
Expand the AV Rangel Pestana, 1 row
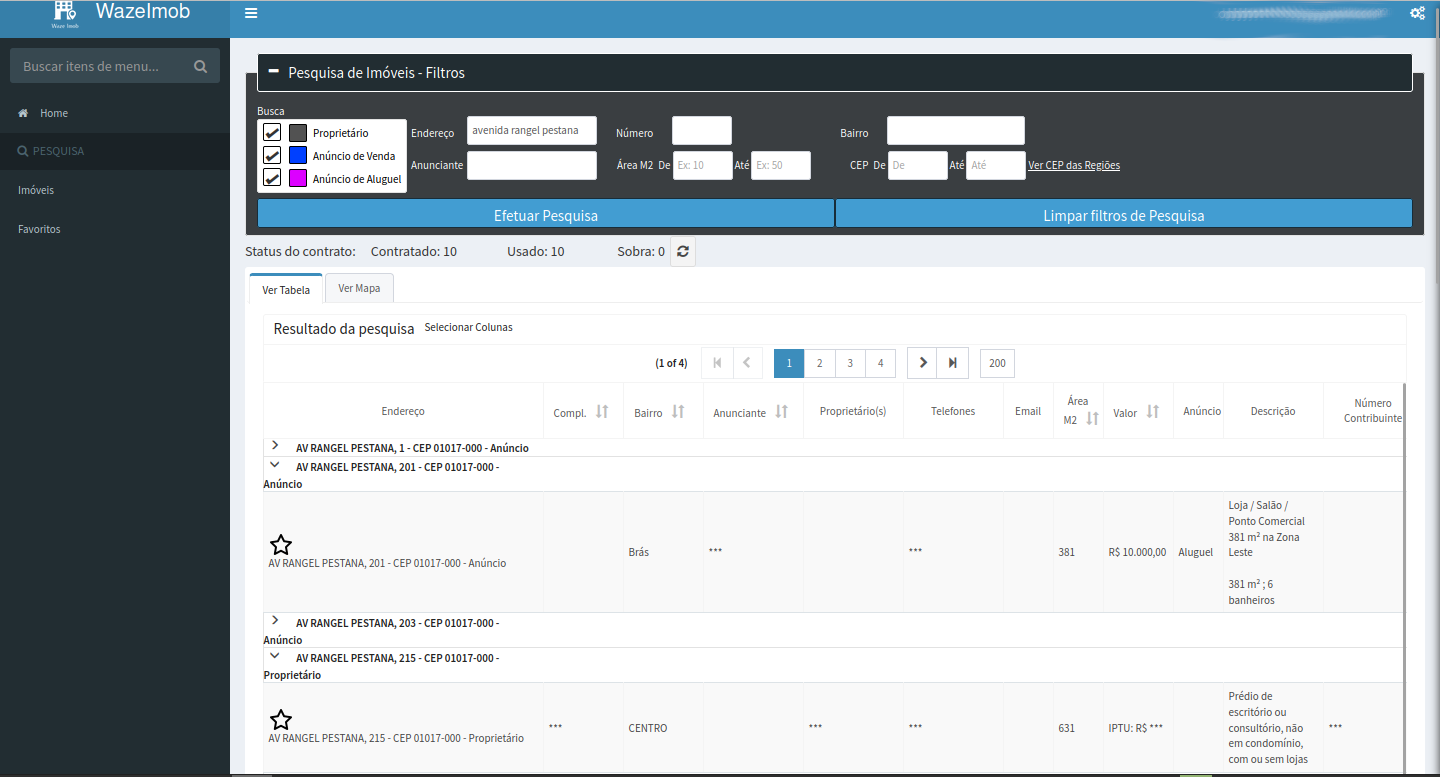(x=275, y=445)
